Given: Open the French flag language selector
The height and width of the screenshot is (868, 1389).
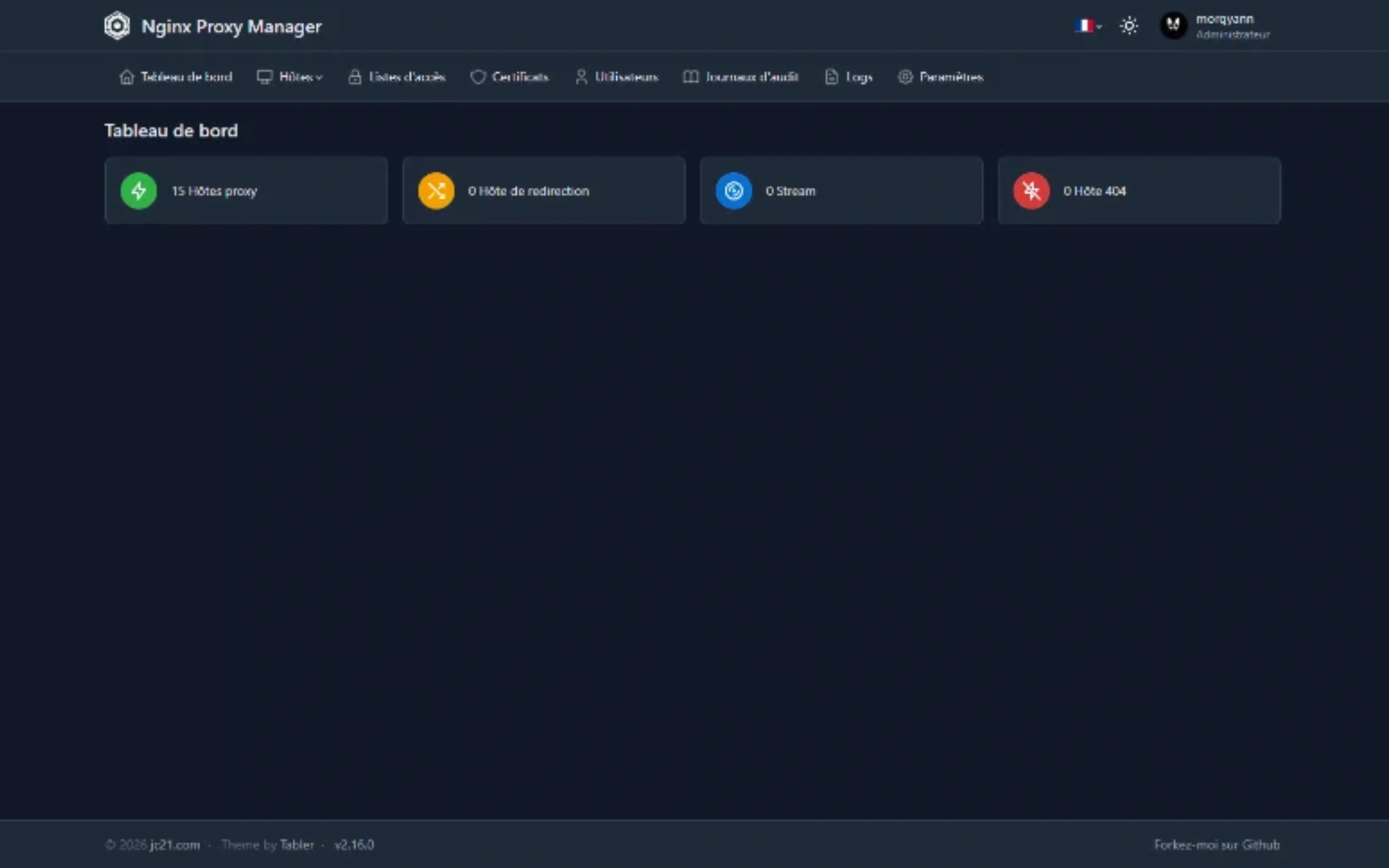Looking at the screenshot, I should [1088, 26].
